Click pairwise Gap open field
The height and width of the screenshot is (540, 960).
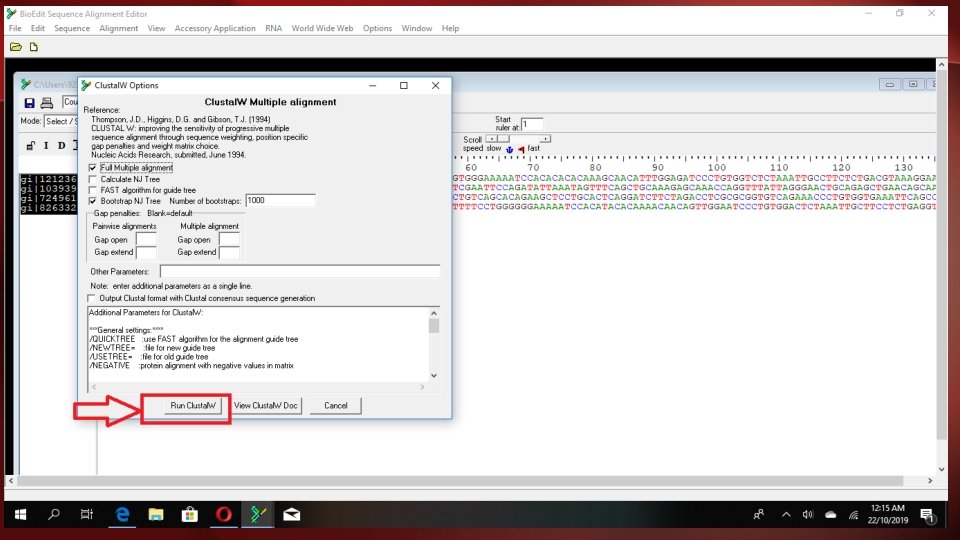(x=146, y=239)
